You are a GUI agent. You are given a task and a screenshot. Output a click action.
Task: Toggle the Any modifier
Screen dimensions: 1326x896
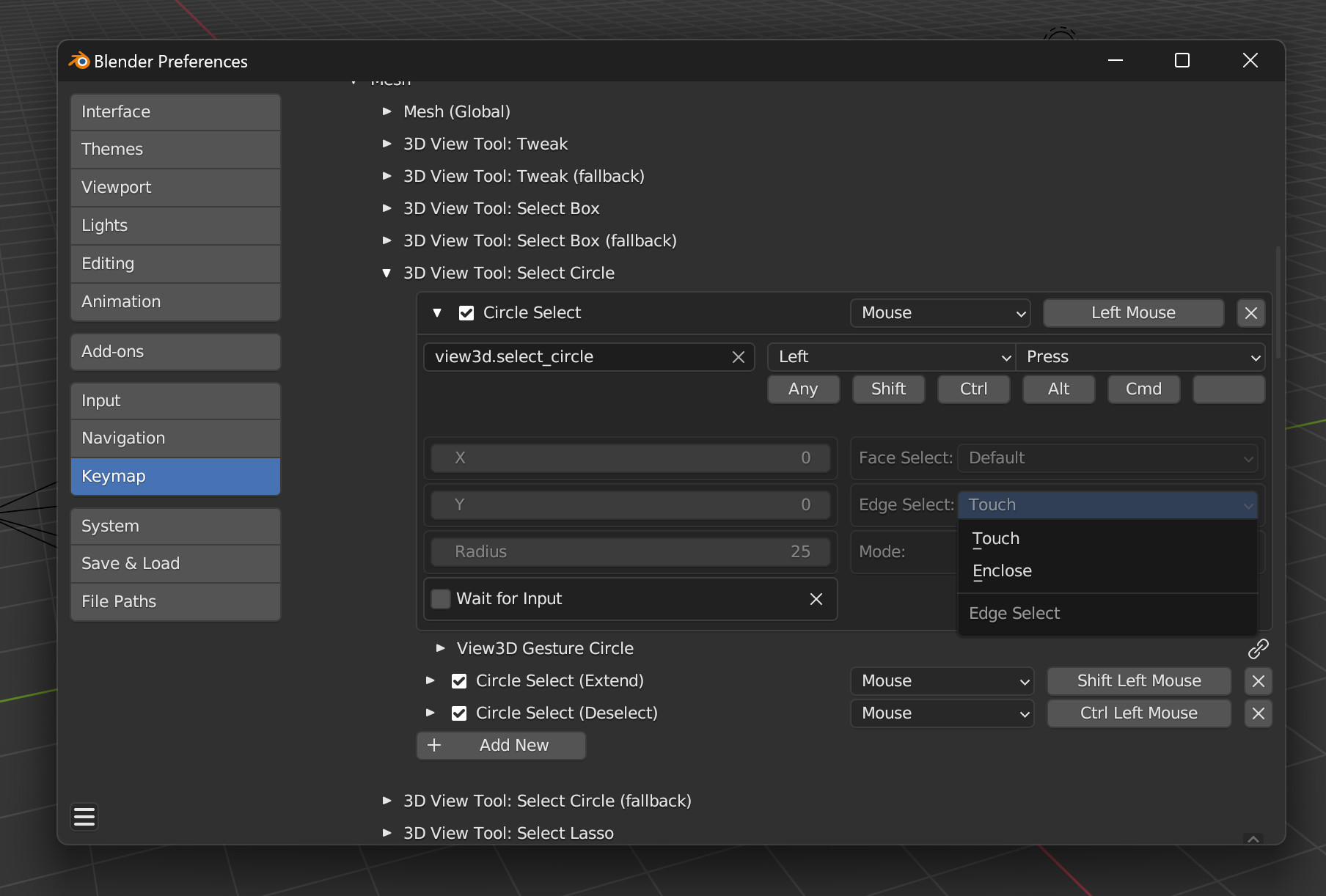(803, 389)
